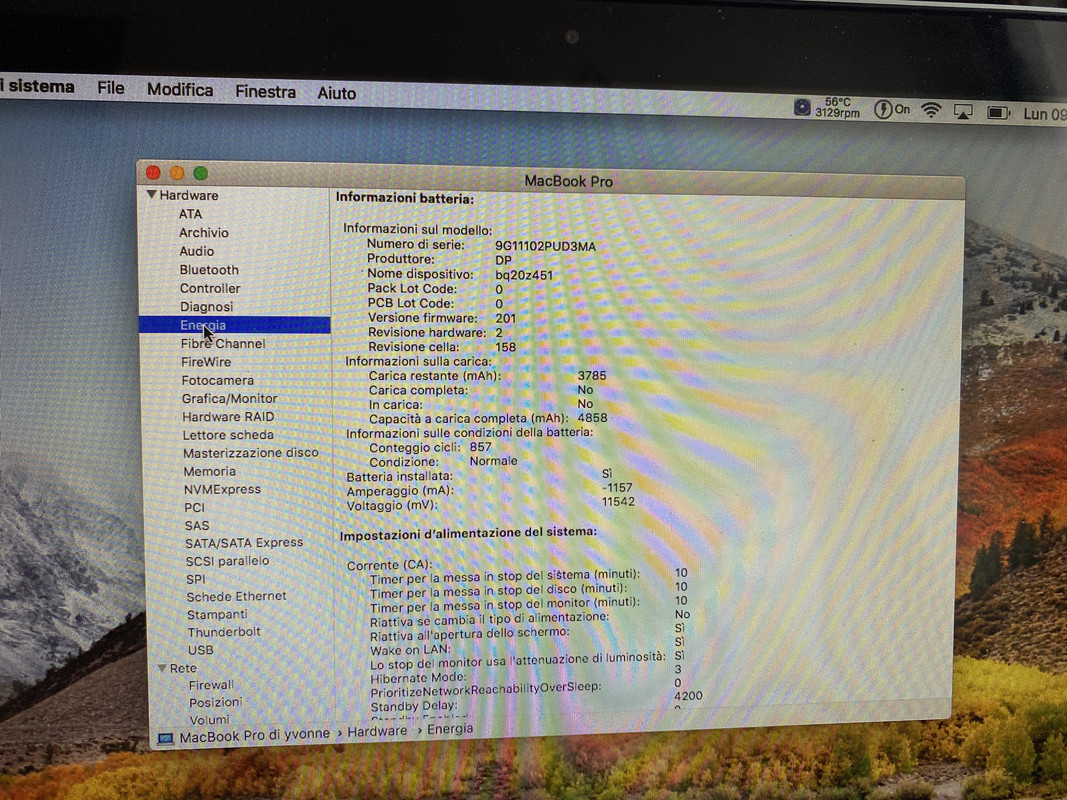Click the 'Wake on LAN:' label
Image resolution: width=1067 pixels, height=800 pixels.
(x=410, y=650)
